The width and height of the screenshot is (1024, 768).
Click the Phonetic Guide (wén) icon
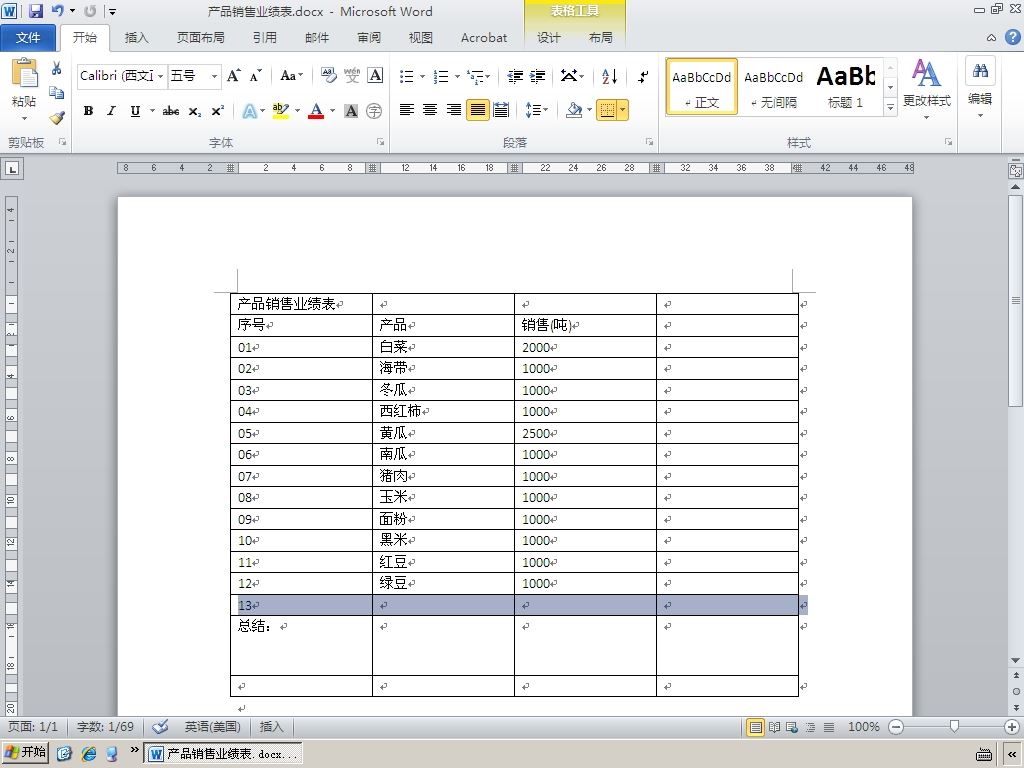tap(352, 76)
